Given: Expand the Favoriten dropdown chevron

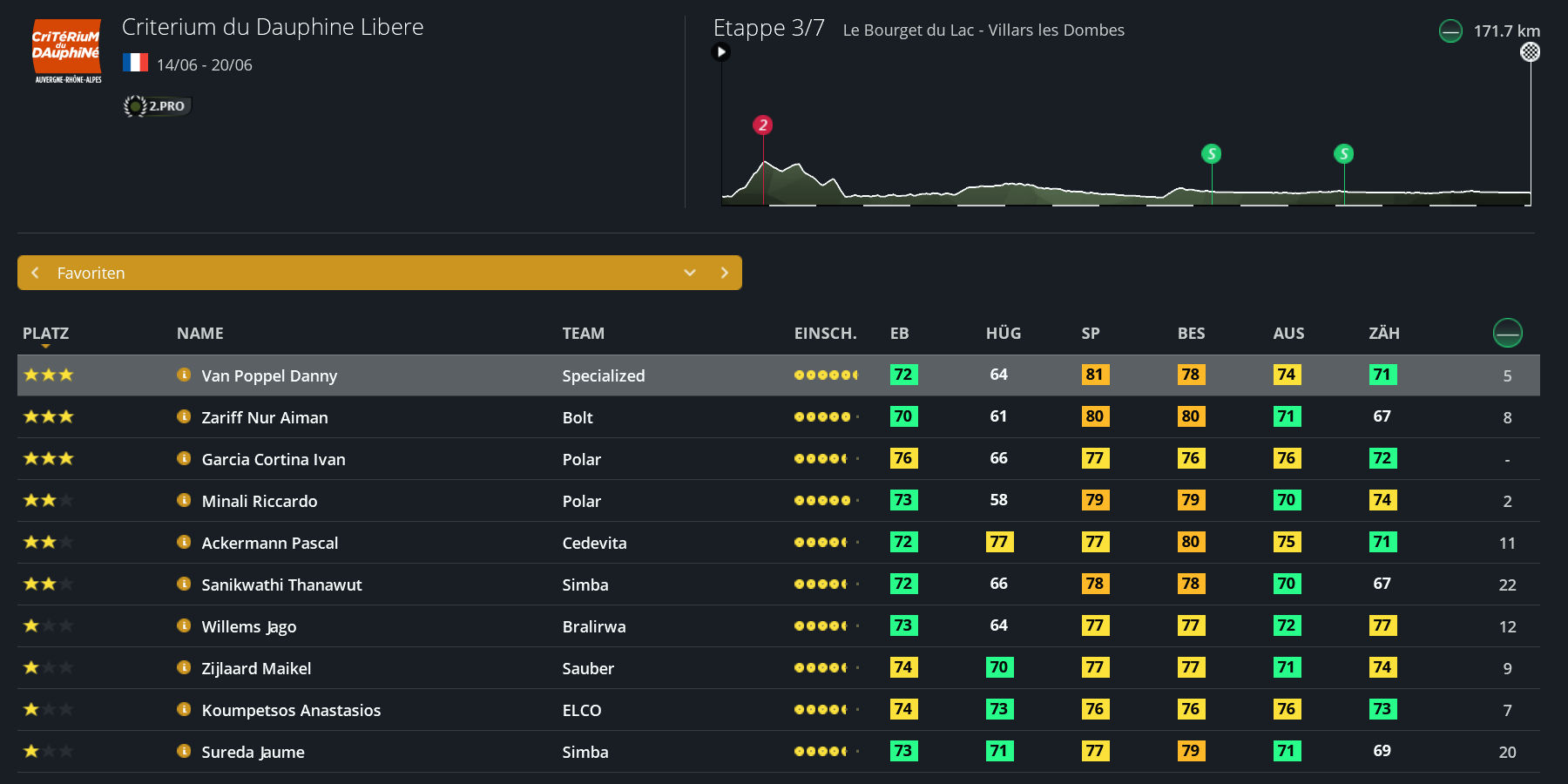Looking at the screenshot, I should 690,273.
